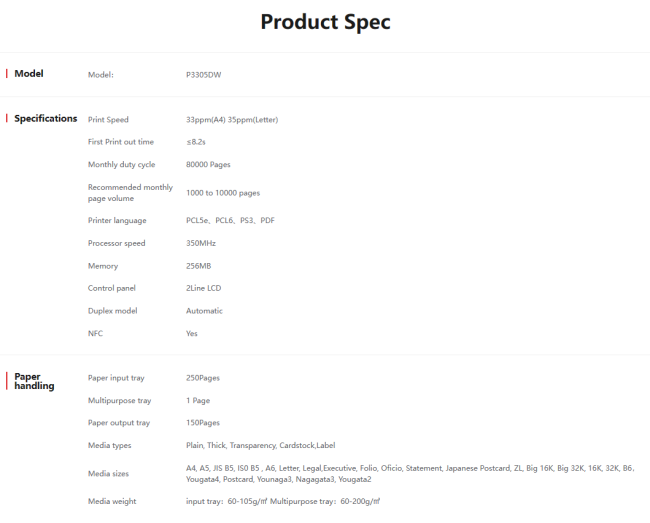Click the 256MB memory value

pyautogui.click(x=198, y=266)
